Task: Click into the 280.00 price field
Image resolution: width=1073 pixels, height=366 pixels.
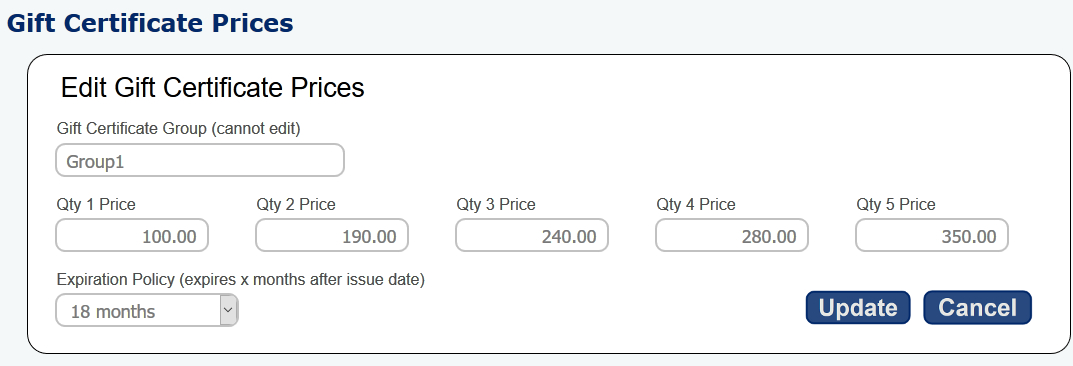Action: coord(732,236)
